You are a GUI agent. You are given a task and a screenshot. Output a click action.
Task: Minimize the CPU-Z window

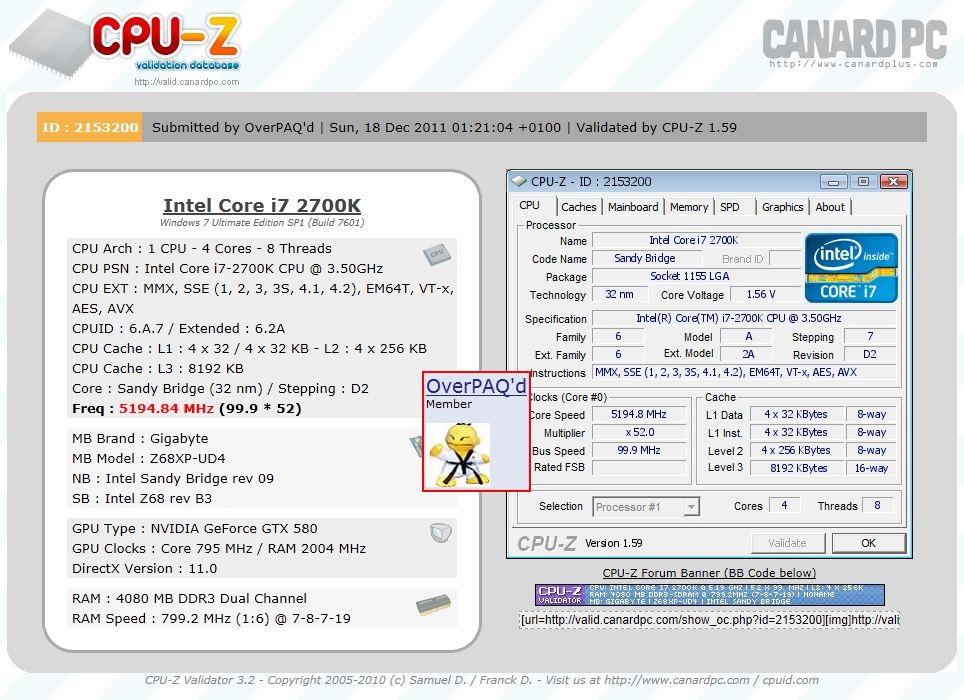834,181
